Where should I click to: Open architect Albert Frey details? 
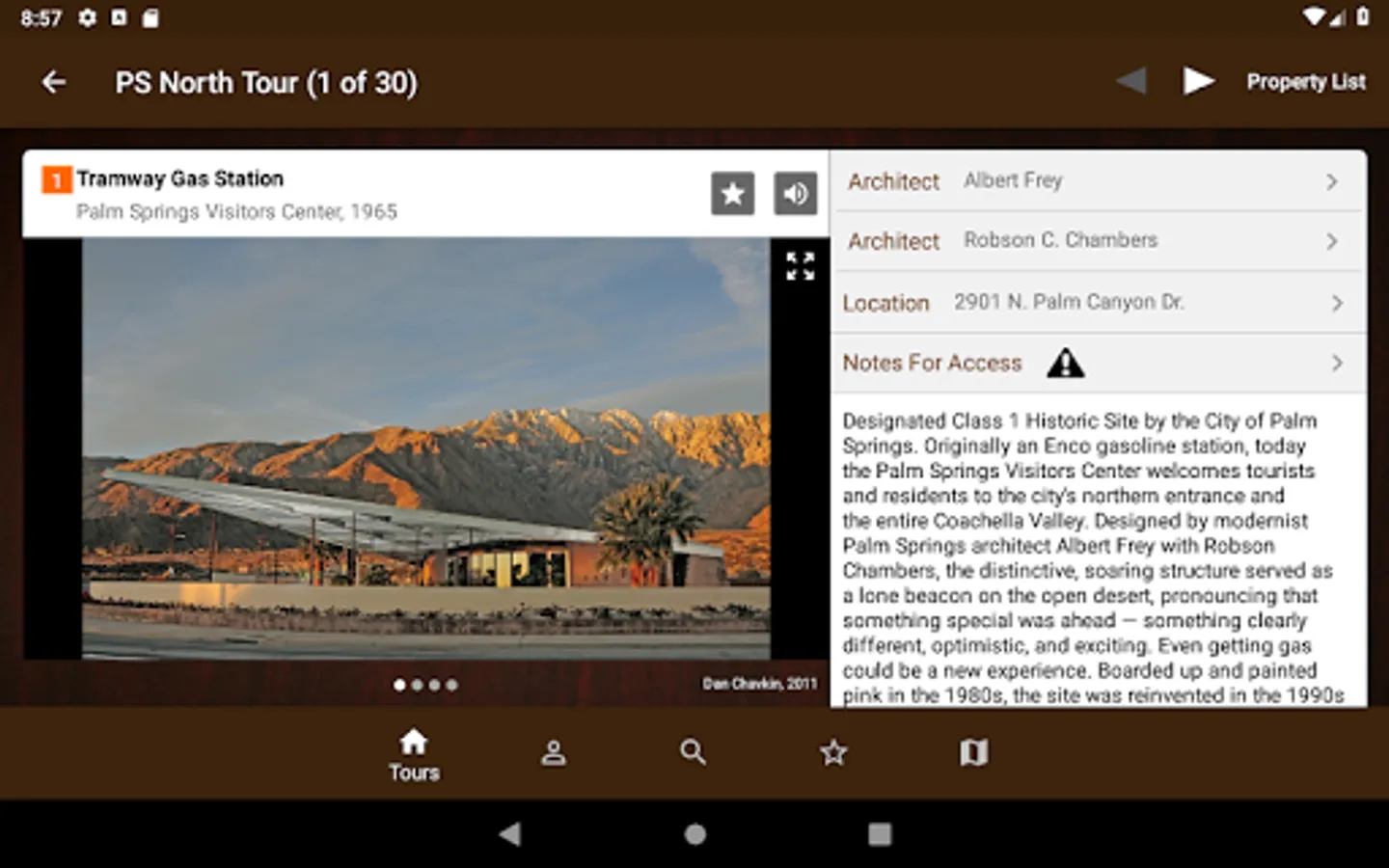tap(1098, 181)
